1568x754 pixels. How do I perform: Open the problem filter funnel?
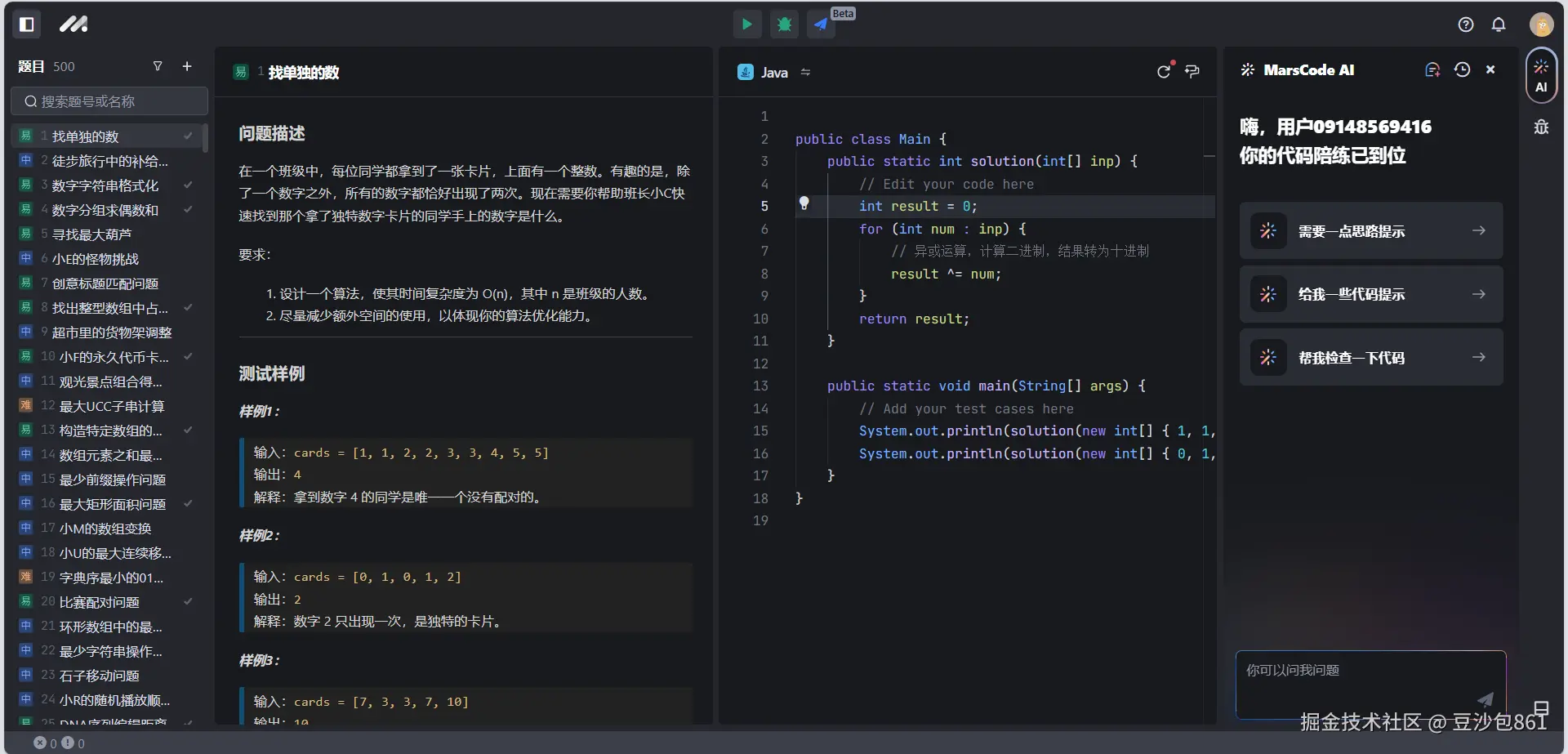pyautogui.click(x=158, y=66)
